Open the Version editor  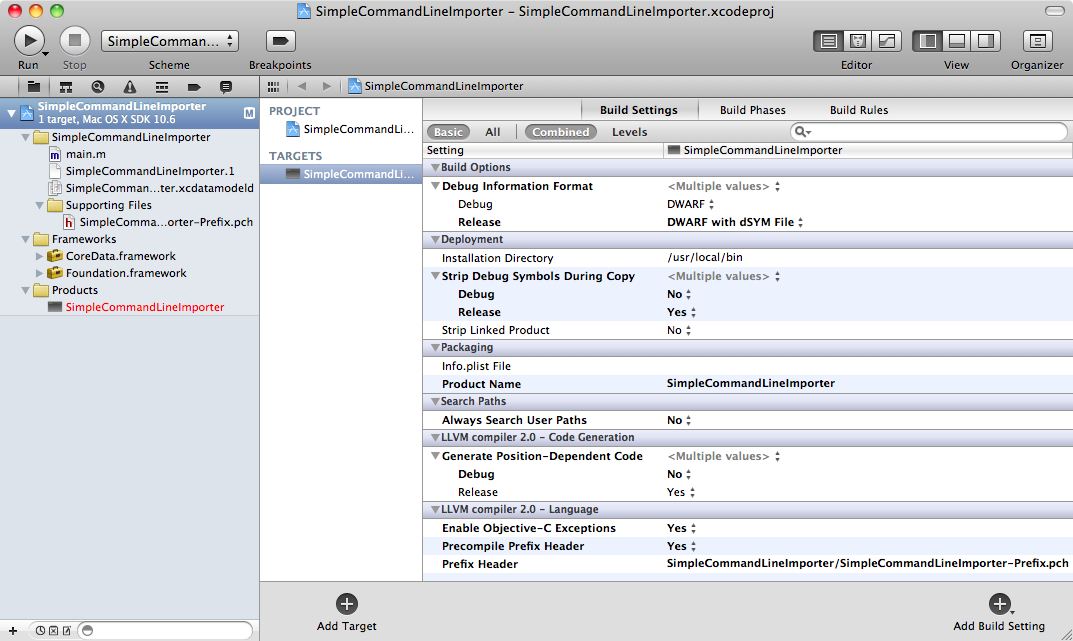click(x=886, y=41)
